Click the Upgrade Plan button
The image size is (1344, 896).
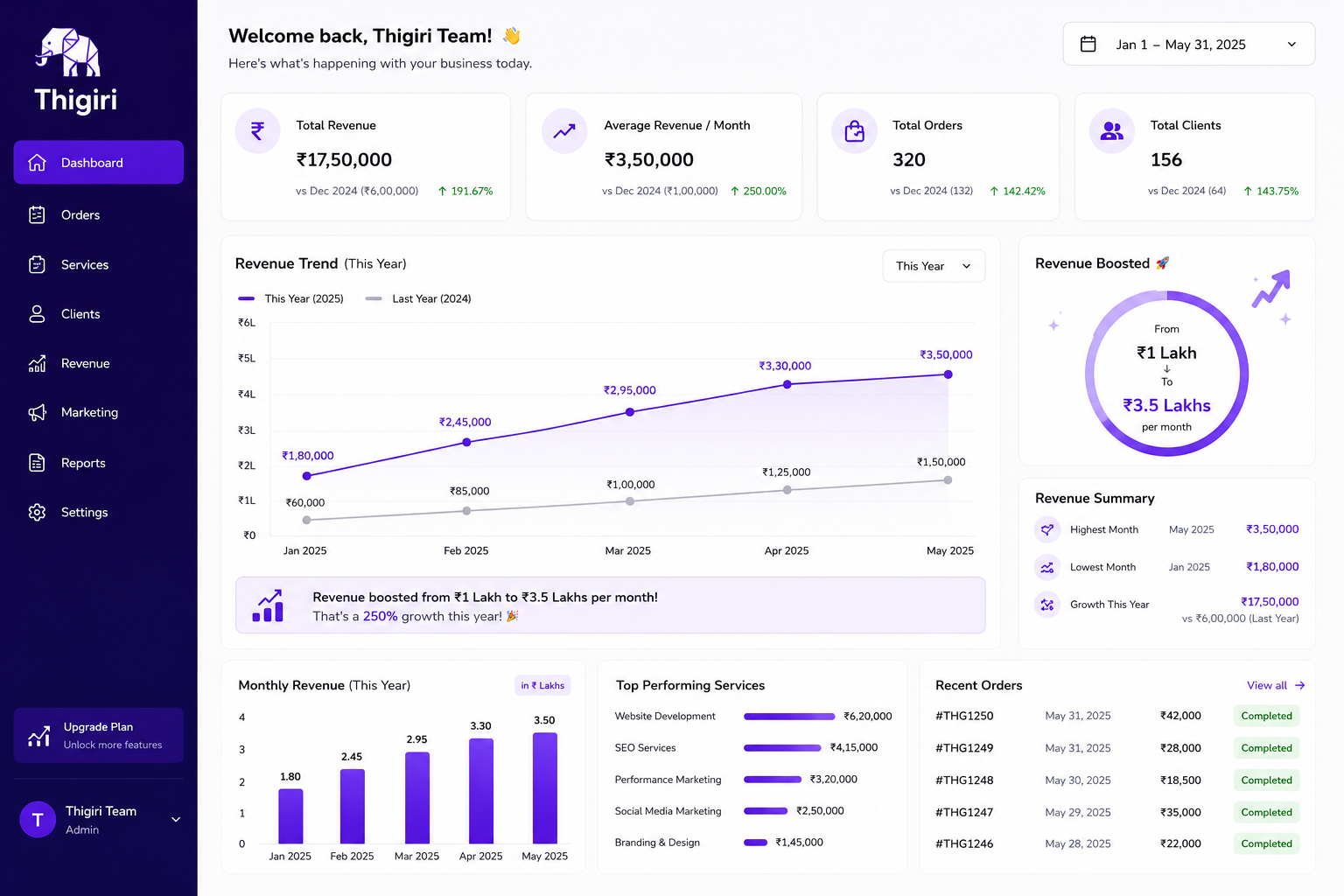click(99, 735)
